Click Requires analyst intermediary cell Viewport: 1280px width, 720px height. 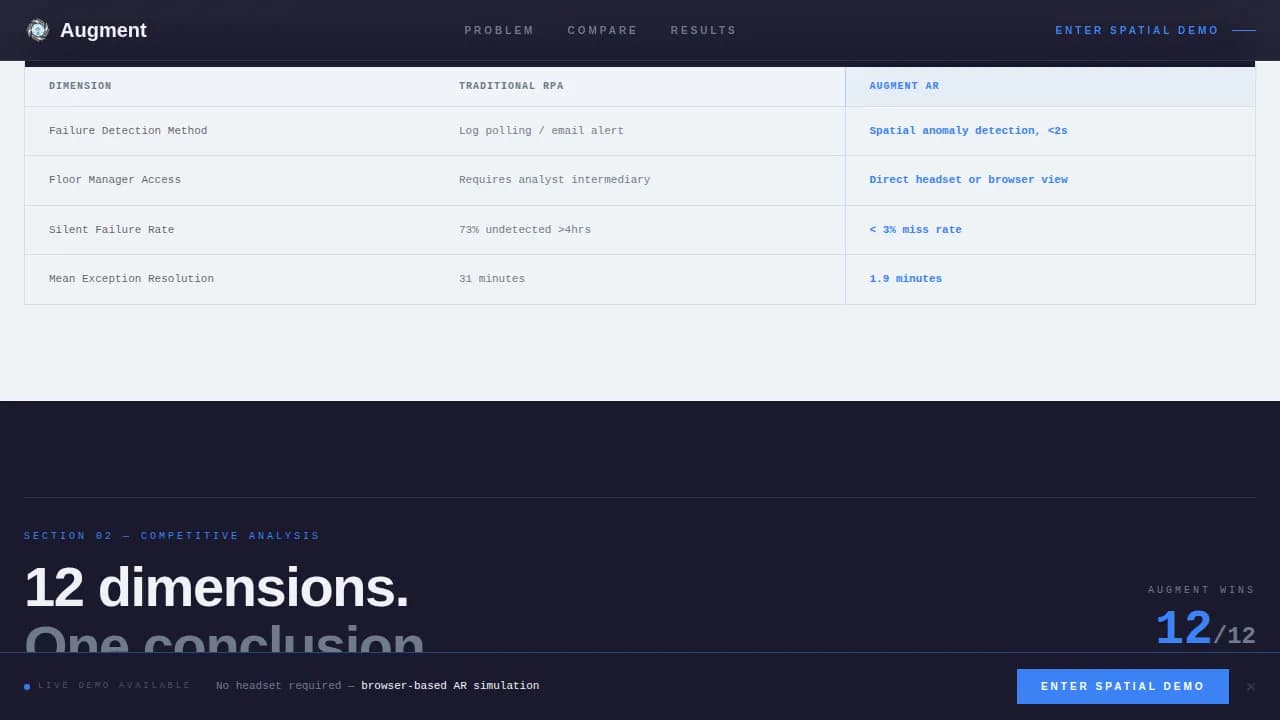554,180
